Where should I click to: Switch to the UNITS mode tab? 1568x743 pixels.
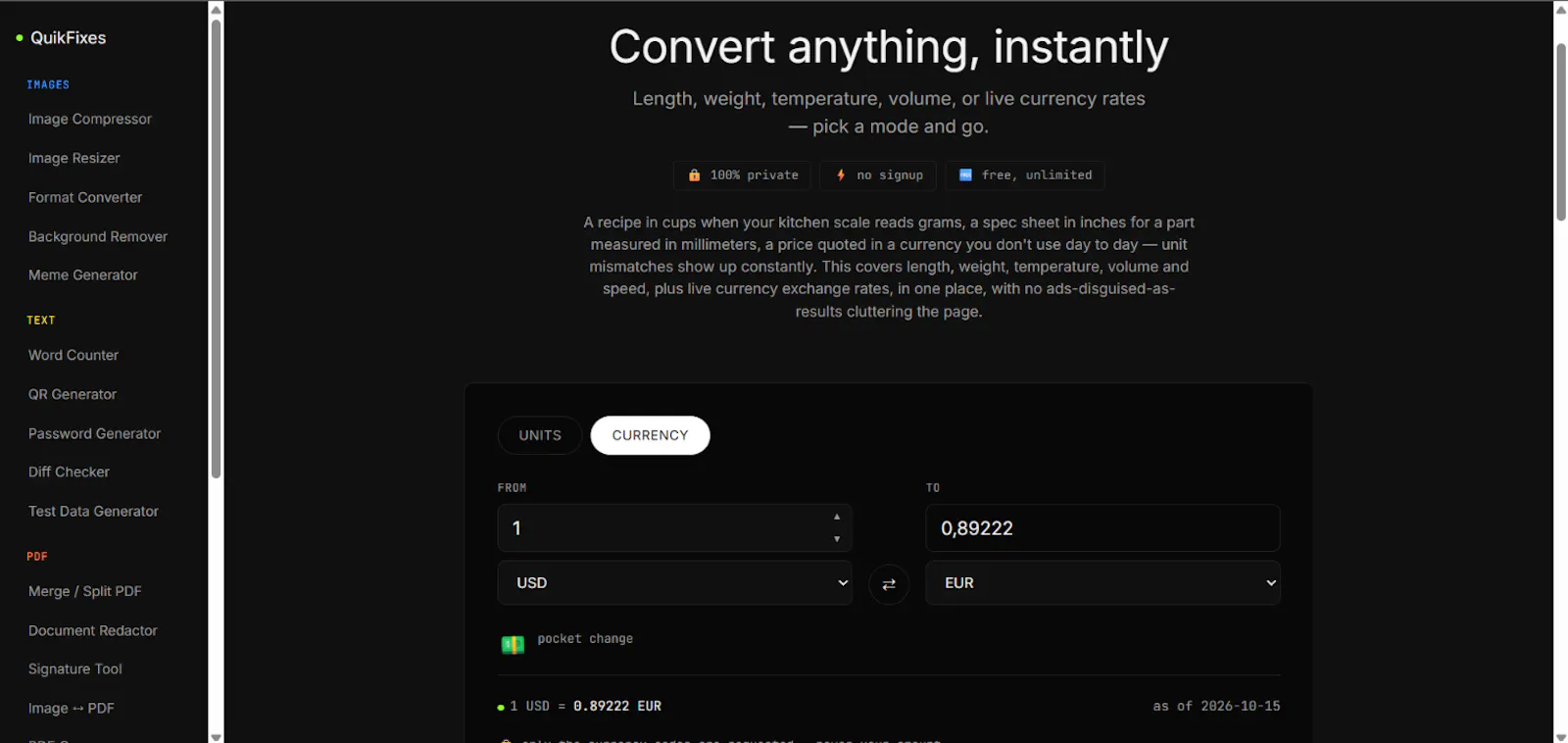[540, 435]
